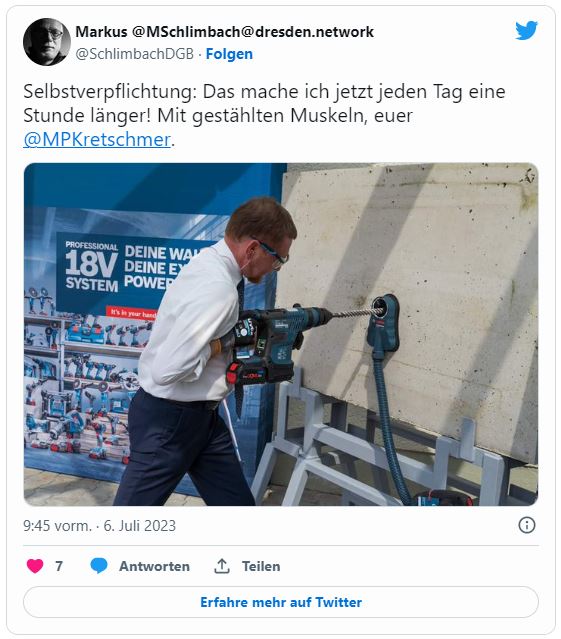The image size is (561, 639).
Task: Click Erfahre mehr auf Twitter button
Action: pyautogui.click(x=281, y=602)
